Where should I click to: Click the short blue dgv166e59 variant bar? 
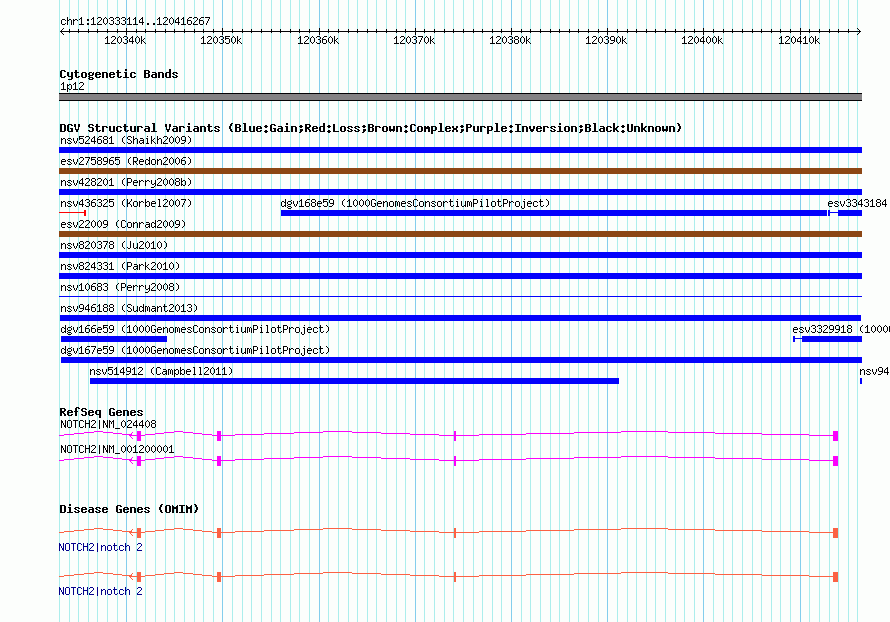point(113,339)
